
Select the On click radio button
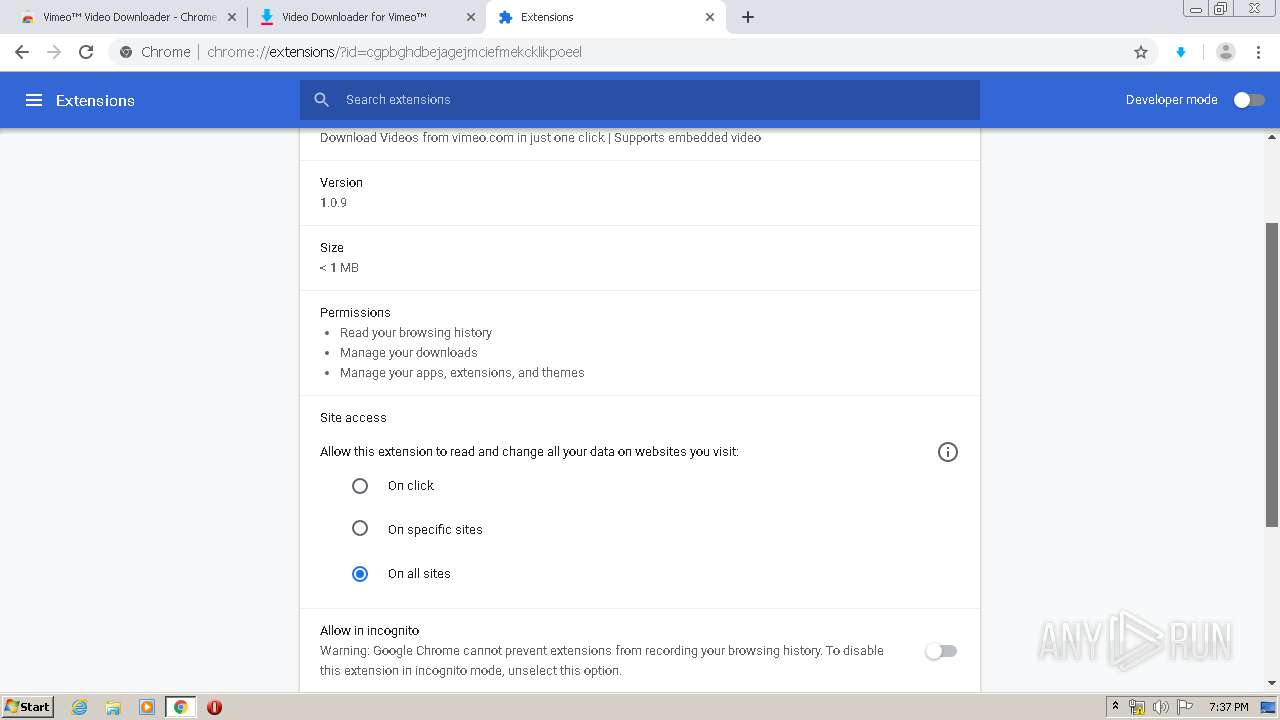[360, 486]
